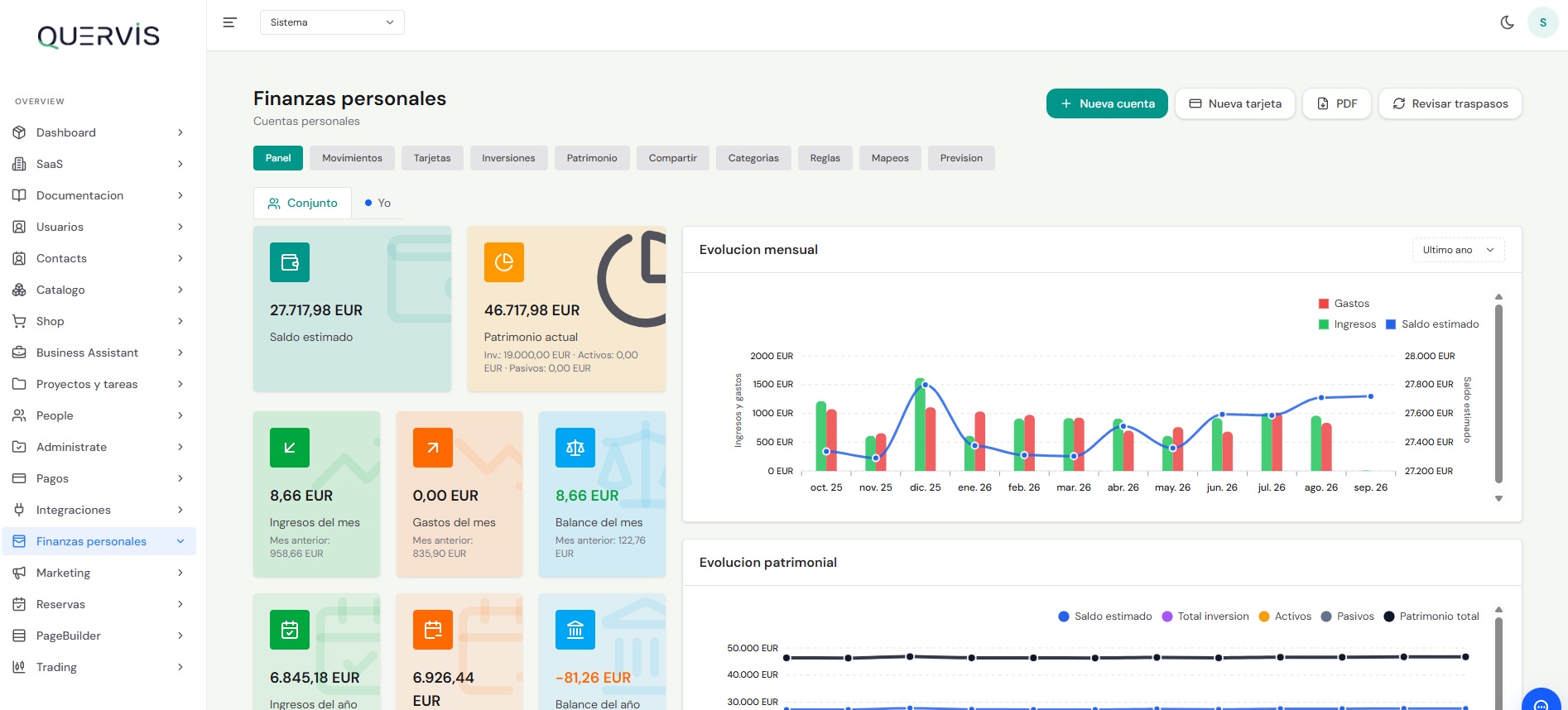This screenshot has width=1568, height=710.
Task: Click the bank icon on the Balance del año card
Action: tap(575, 630)
